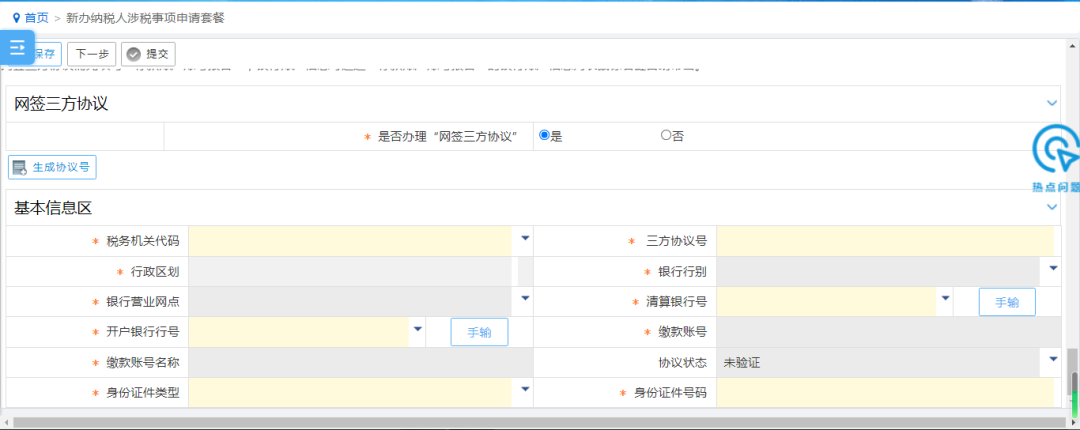Screen dimensions: 1080x430
Task: Click the 热点问题 hot topics icon
Action: (x=1056, y=157)
